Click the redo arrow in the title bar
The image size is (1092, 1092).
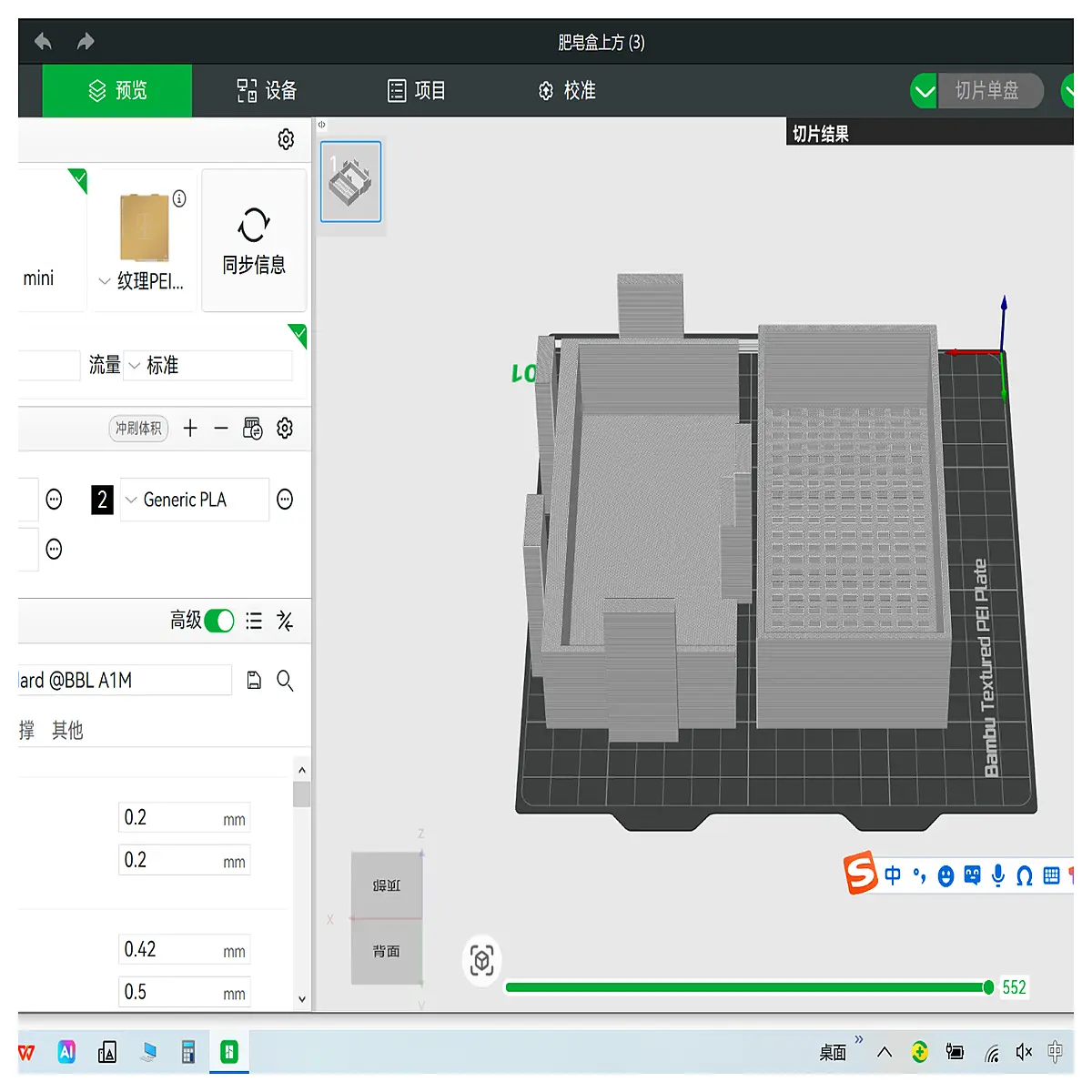(x=86, y=41)
